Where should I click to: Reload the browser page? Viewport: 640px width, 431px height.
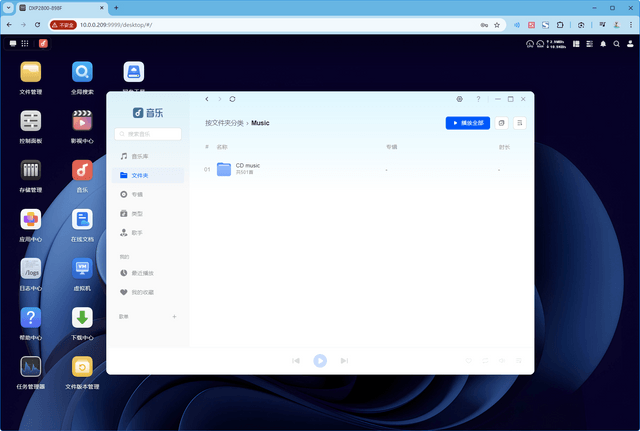tap(37, 25)
